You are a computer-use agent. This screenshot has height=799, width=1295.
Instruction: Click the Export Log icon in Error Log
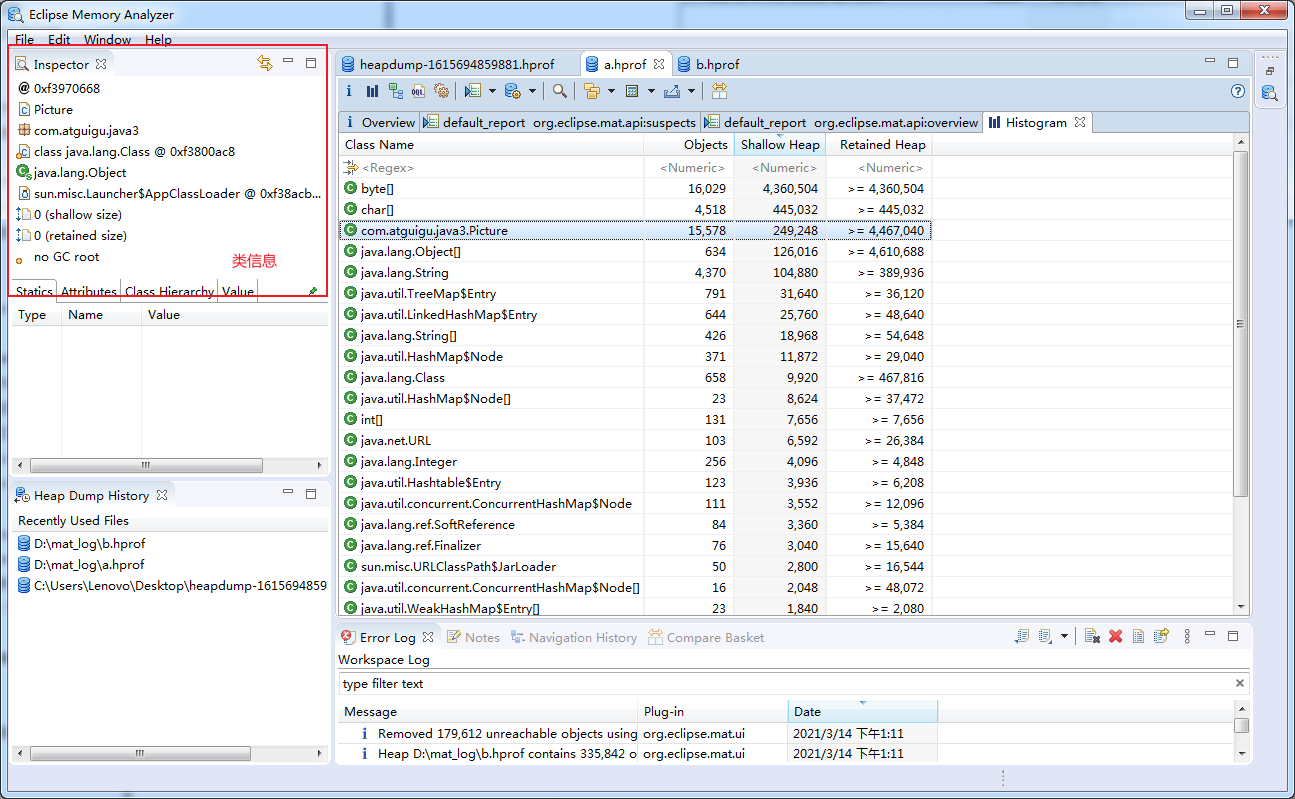click(x=1022, y=636)
